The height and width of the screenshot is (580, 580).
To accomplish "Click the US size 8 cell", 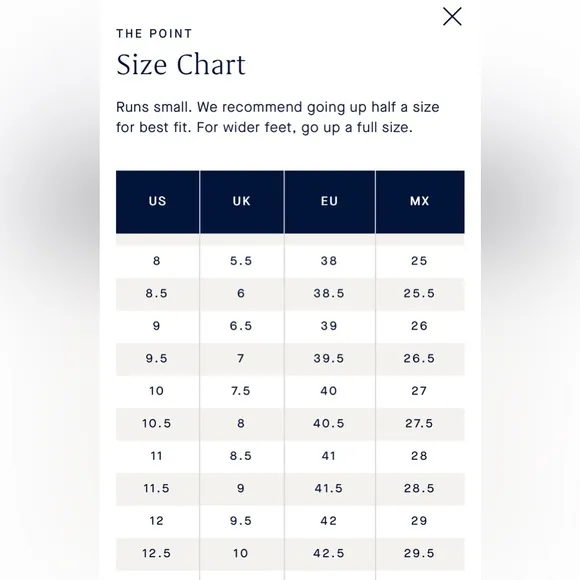I will [x=158, y=261].
